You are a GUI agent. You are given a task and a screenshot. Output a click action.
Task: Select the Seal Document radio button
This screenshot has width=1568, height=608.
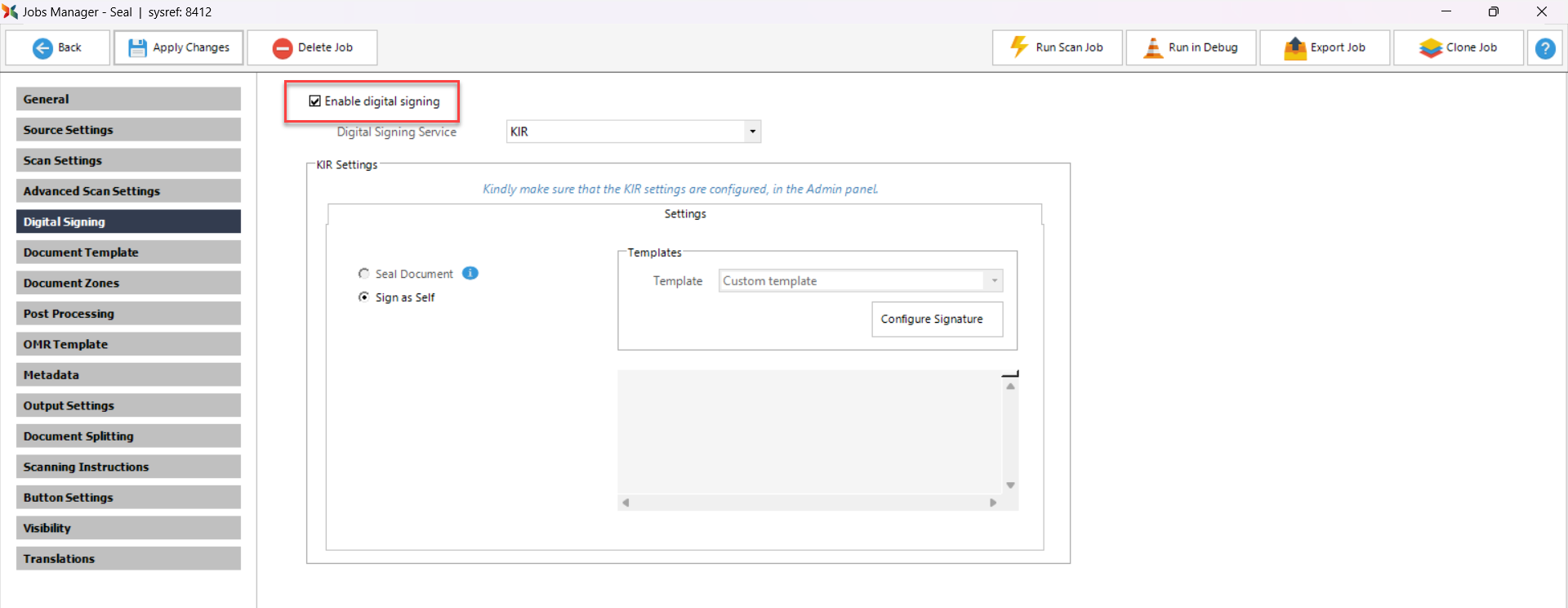[363, 274]
